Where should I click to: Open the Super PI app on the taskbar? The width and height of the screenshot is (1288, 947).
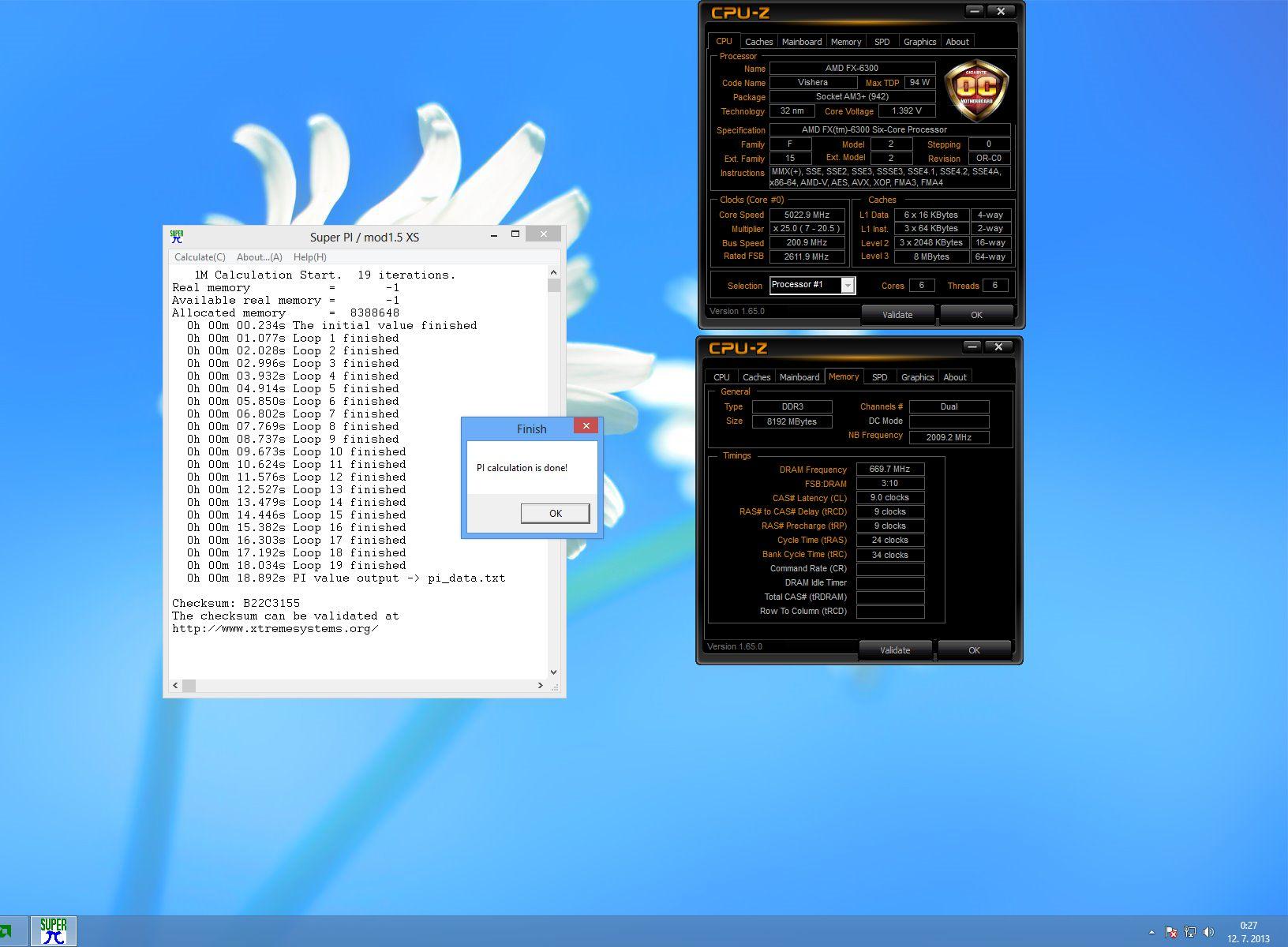point(54,931)
